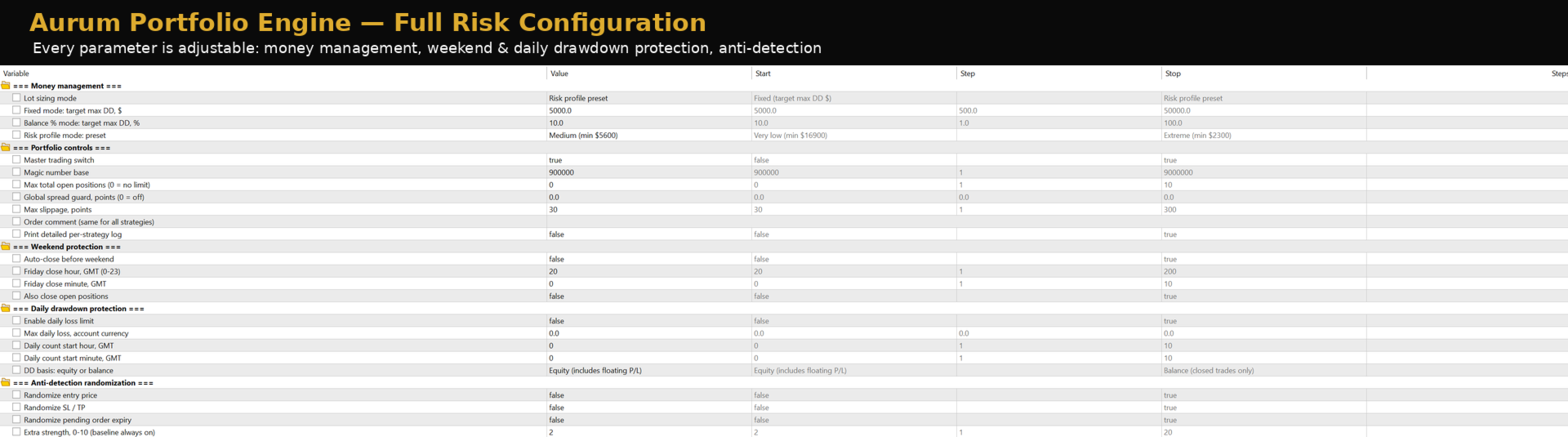
Task: Click the empty Order comment value cell
Action: pos(649,222)
